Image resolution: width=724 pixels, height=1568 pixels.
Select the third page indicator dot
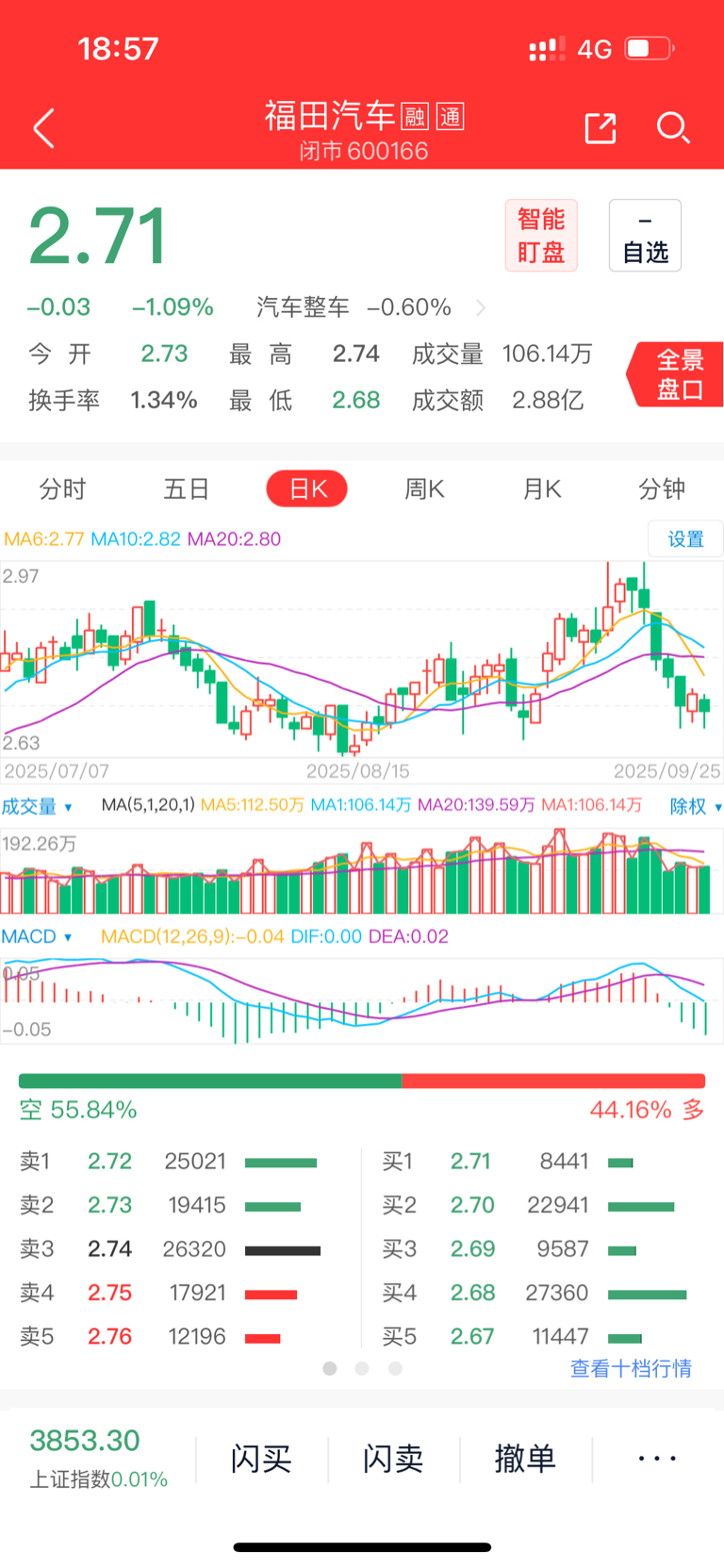click(395, 1368)
